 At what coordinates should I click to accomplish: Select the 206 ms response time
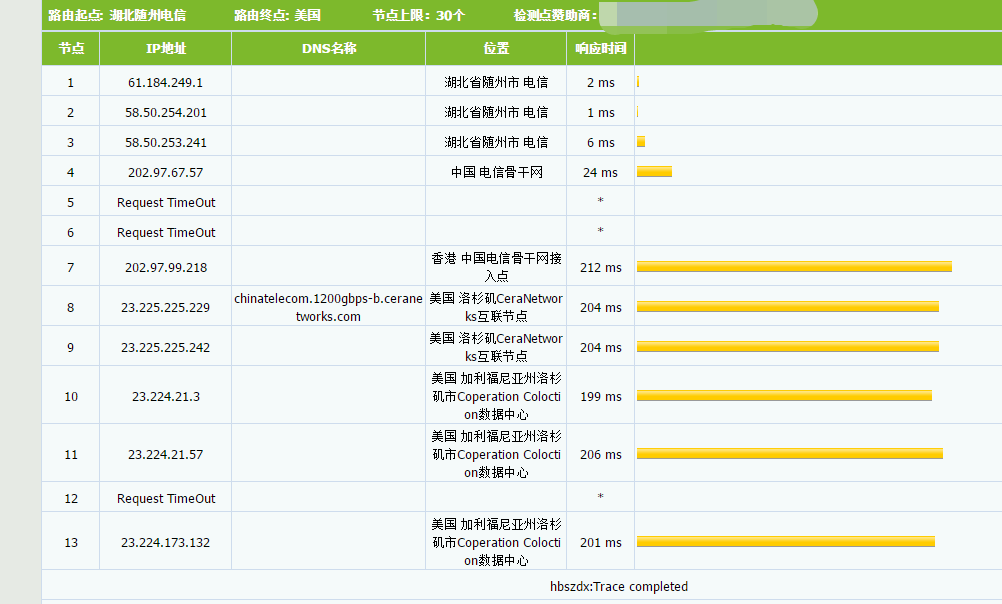(x=601, y=454)
